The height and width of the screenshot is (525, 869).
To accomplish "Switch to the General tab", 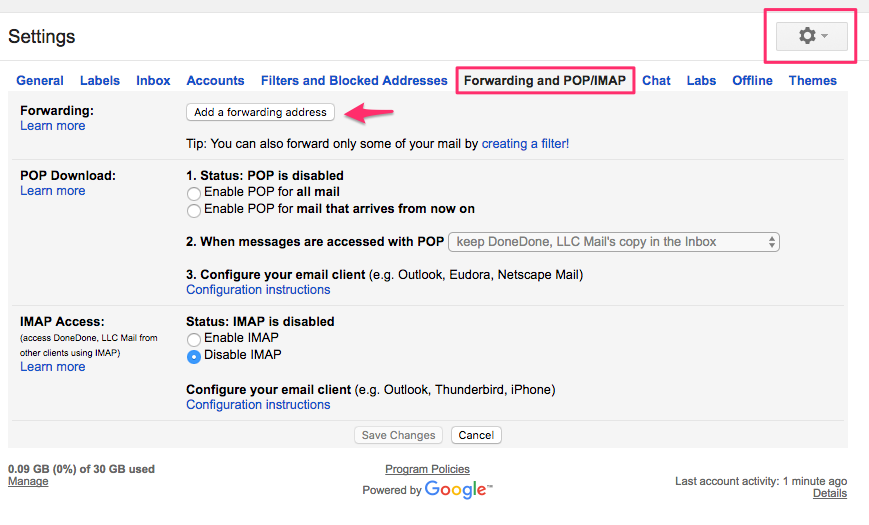I will pyautogui.click(x=40, y=81).
